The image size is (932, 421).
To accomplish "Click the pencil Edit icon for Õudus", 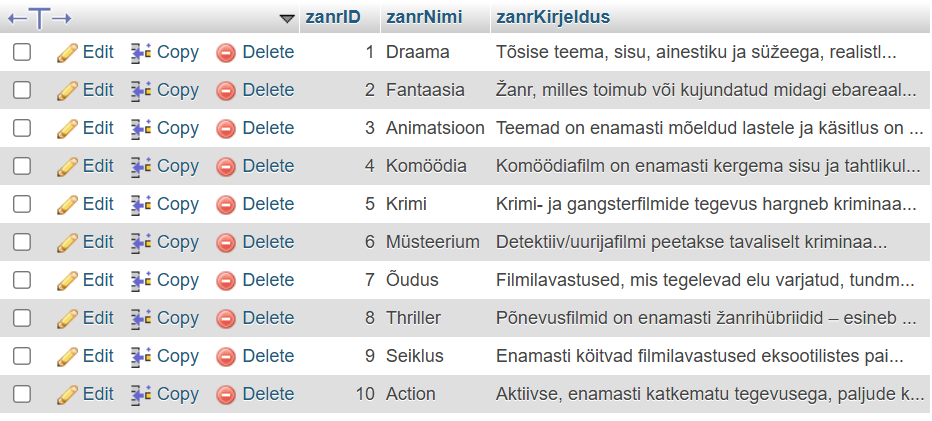I will [67, 280].
